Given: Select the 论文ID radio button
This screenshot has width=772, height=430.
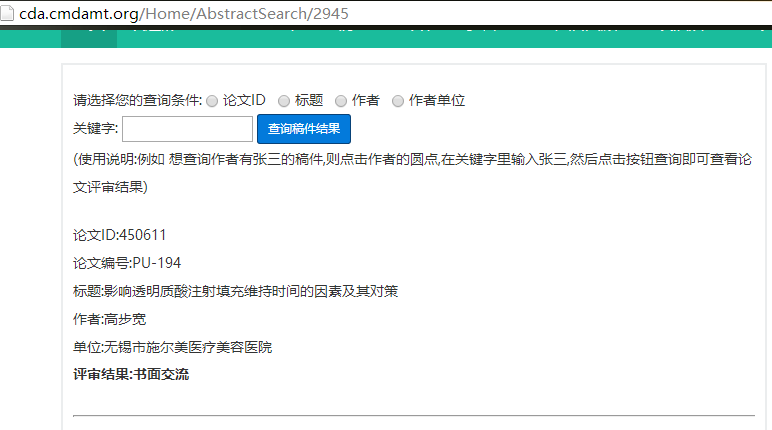Looking at the screenshot, I should 212,101.
